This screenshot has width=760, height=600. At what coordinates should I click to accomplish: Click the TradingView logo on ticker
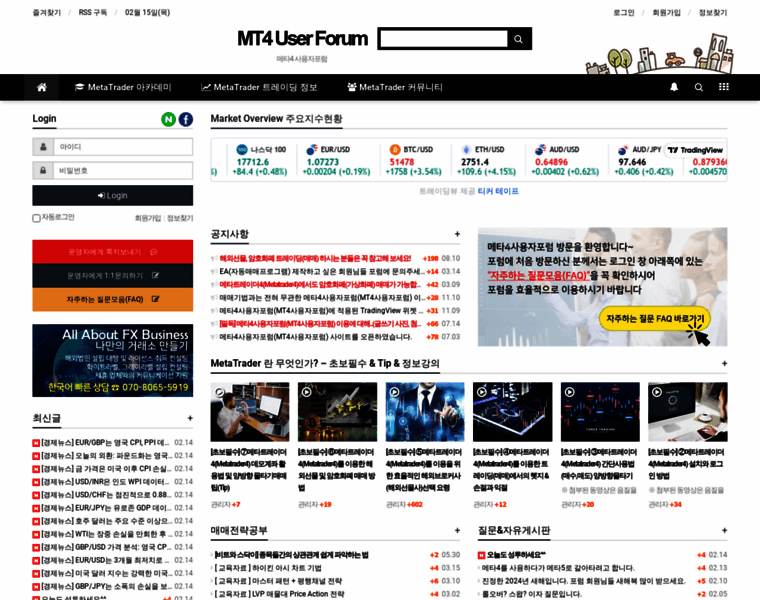coord(695,150)
